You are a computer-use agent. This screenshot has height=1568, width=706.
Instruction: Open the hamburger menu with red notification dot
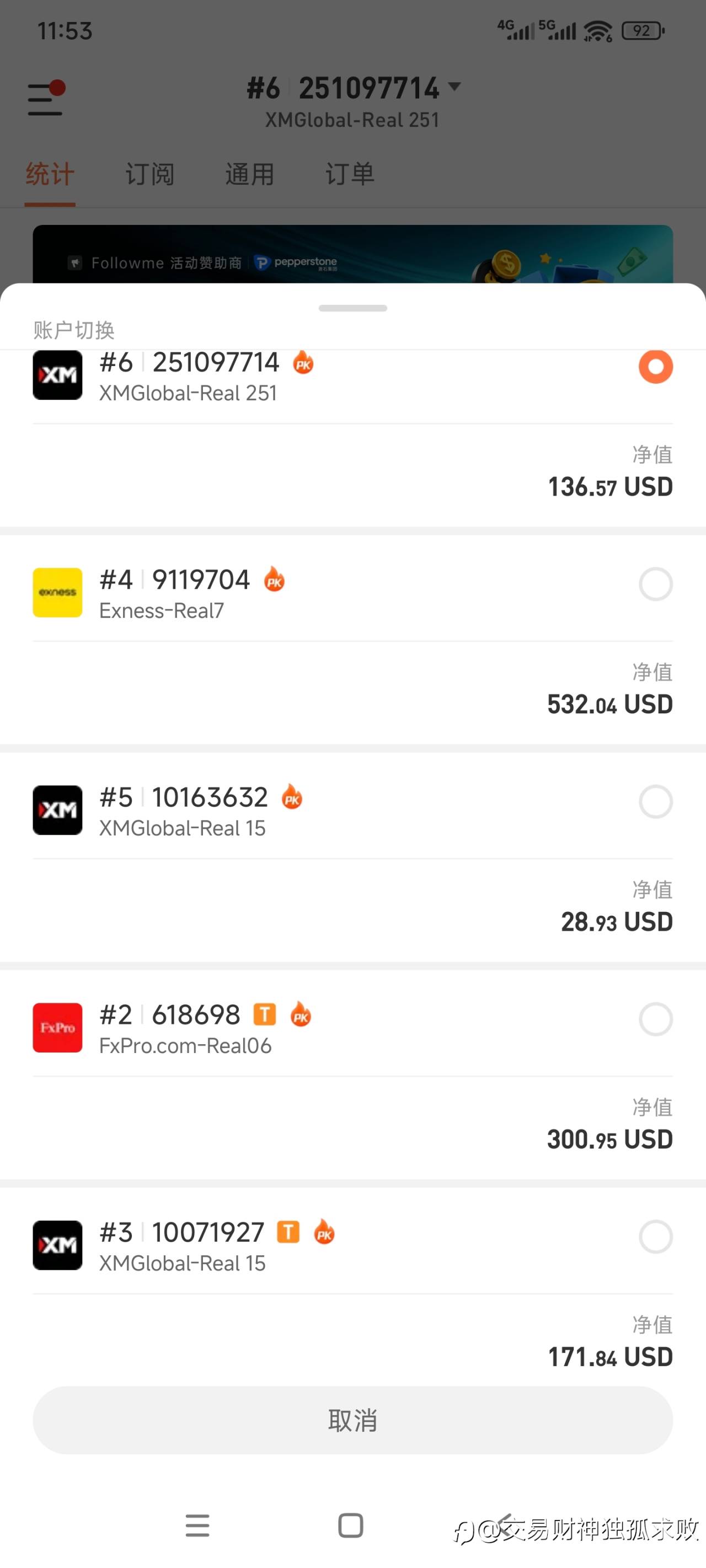click(46, 99)
